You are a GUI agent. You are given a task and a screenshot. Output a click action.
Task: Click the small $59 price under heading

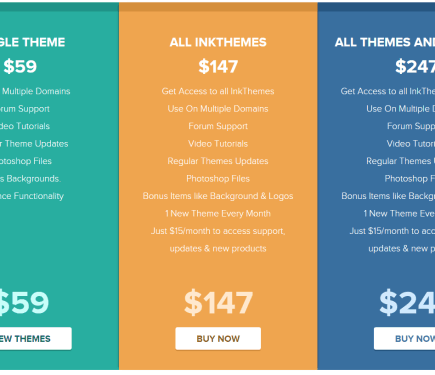(x=20, y=66)
